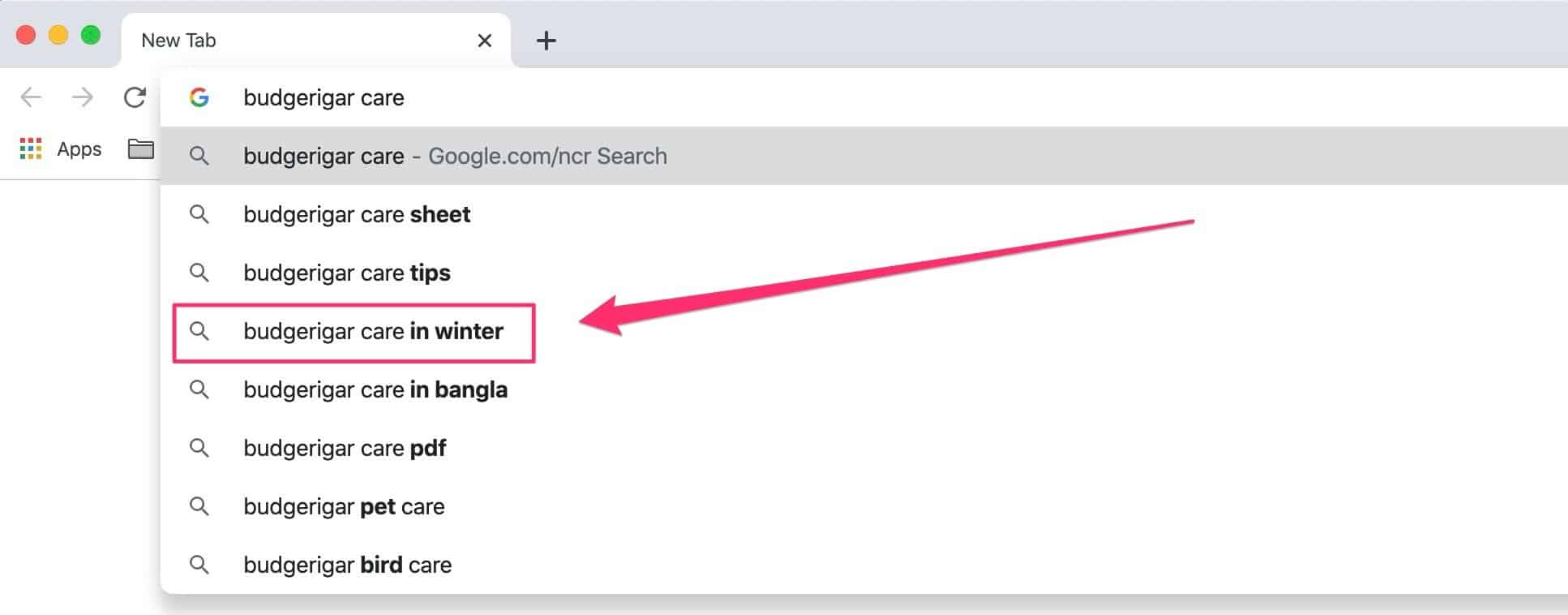
Task: Select suggestion 'budgerigar care sheet'
Action: click(x=357, y=214)
